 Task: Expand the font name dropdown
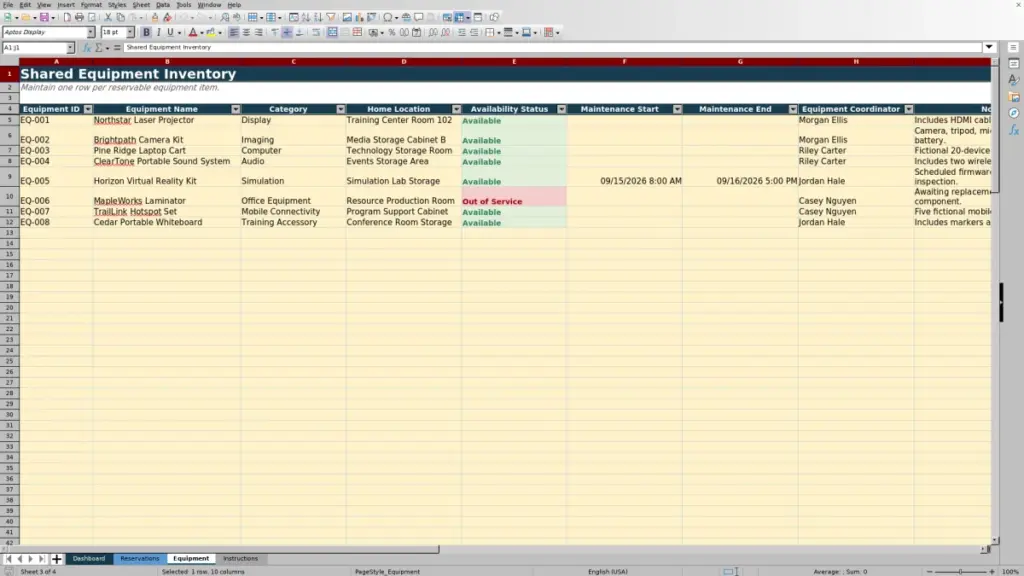[91, 33]
